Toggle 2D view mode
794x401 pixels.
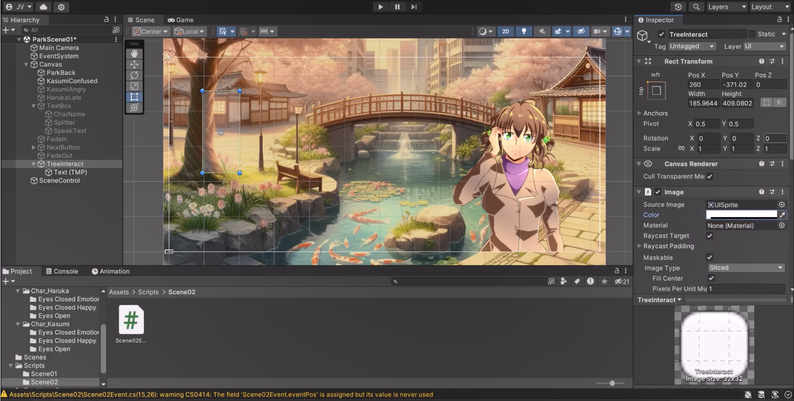pyautogui.click(x=505, y=31)
